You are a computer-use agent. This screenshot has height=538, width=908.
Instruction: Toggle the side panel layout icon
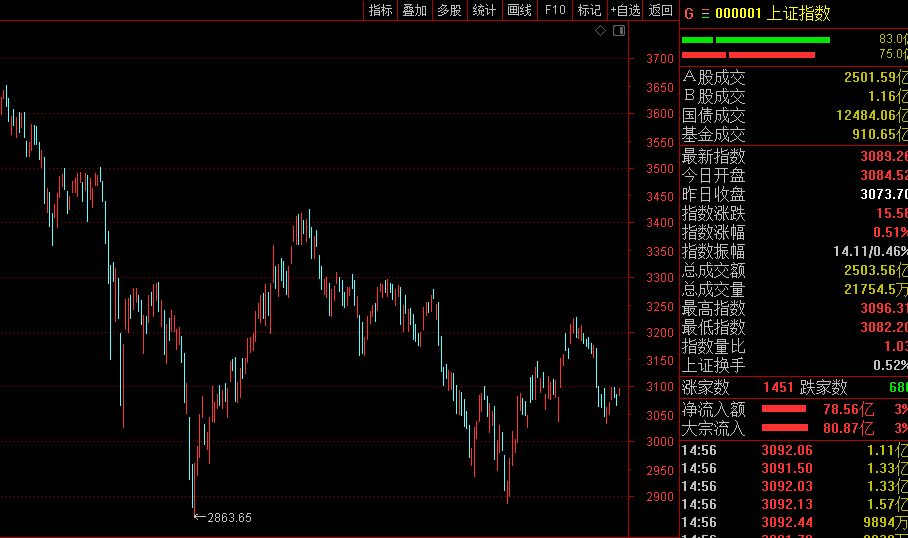point(618,31)
